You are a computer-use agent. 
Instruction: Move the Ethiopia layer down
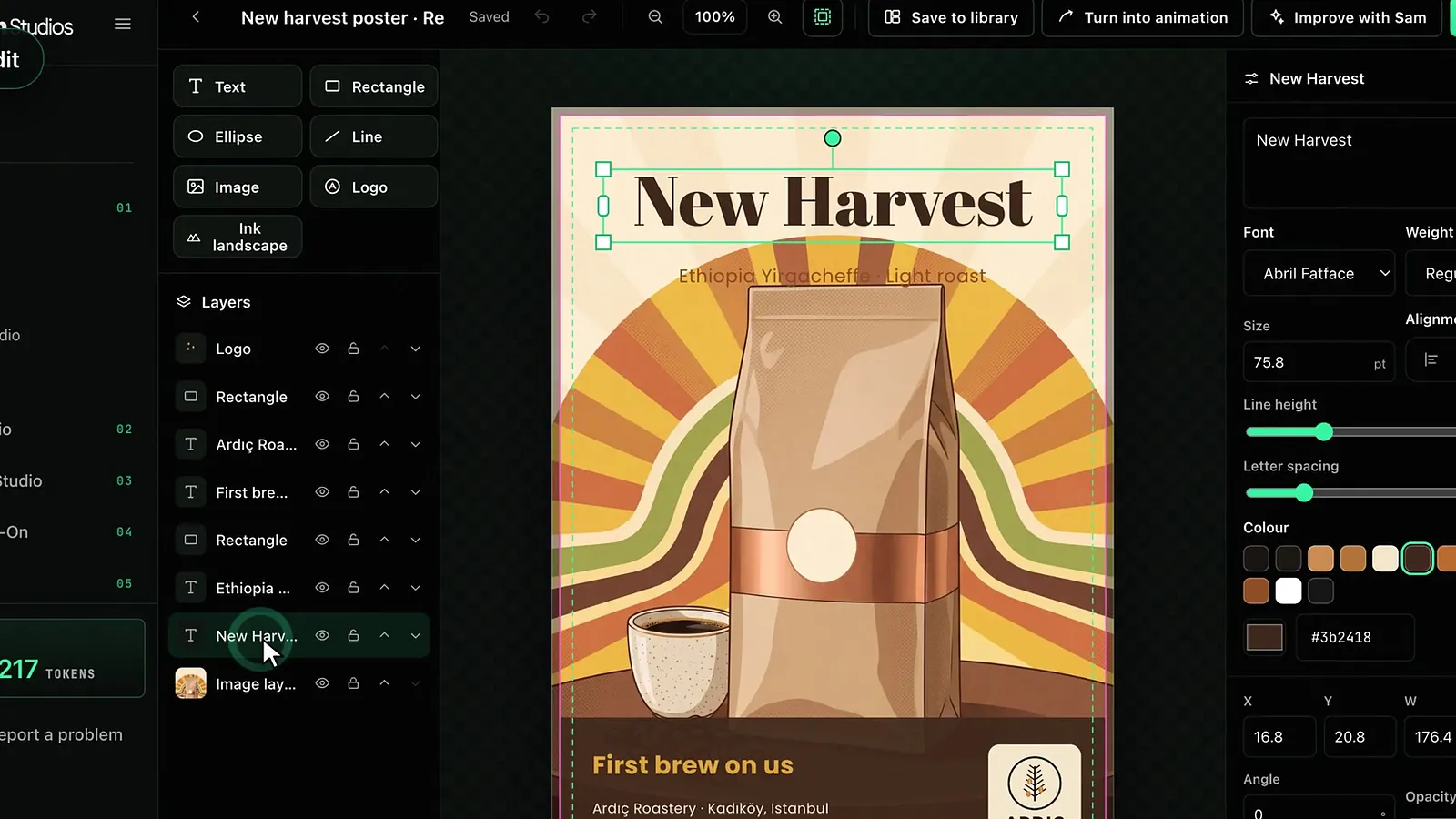pos(416,588)
